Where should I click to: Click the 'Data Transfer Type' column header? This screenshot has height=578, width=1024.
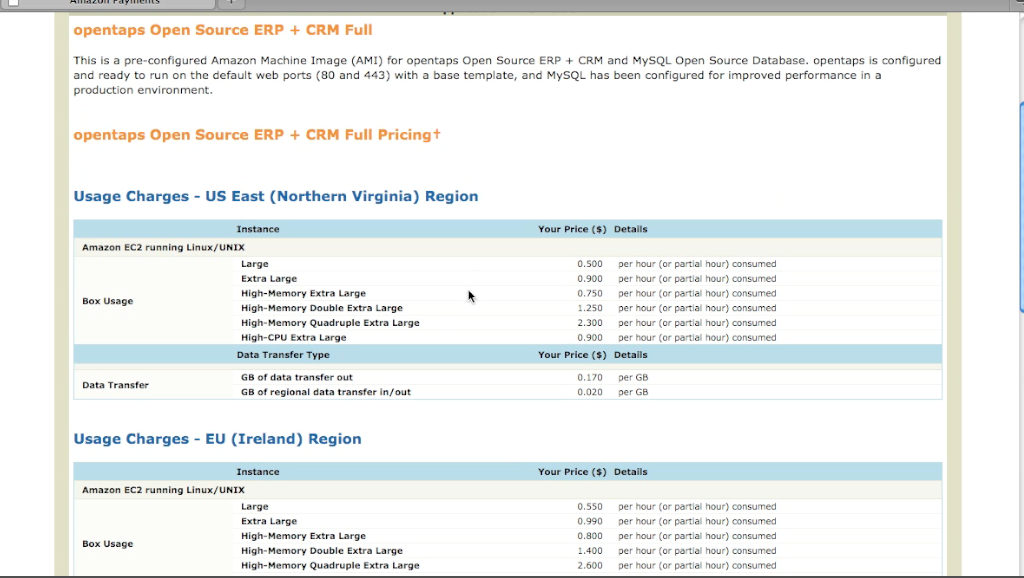[283, 355]
